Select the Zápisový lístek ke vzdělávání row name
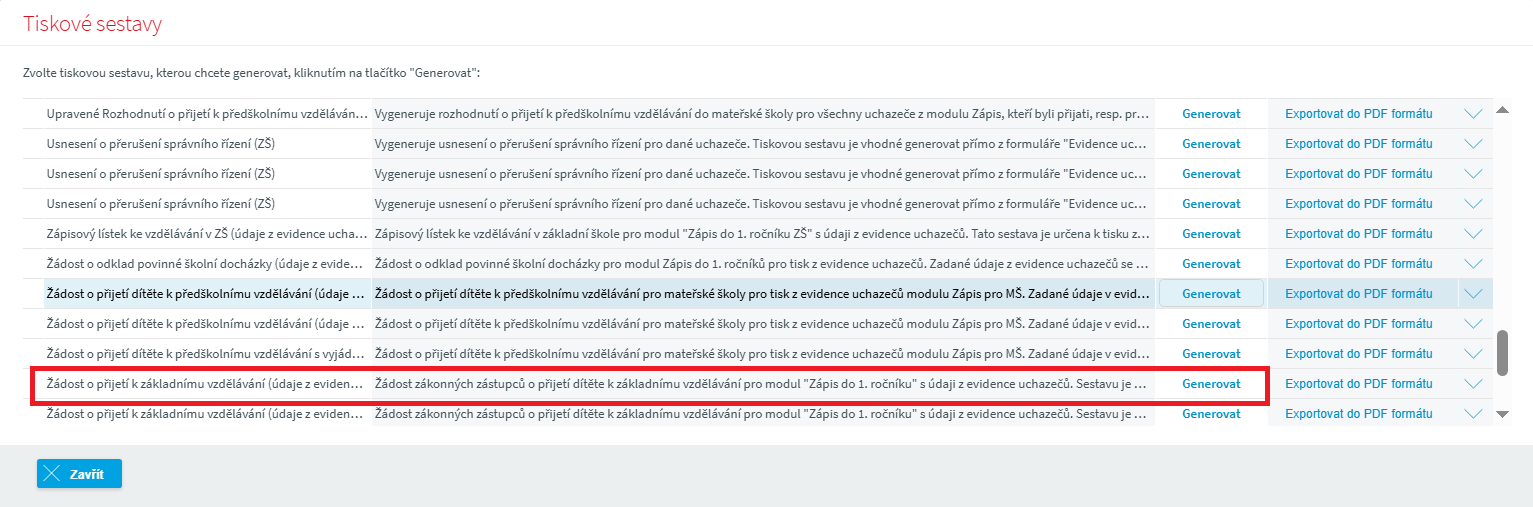 [207, 234]
